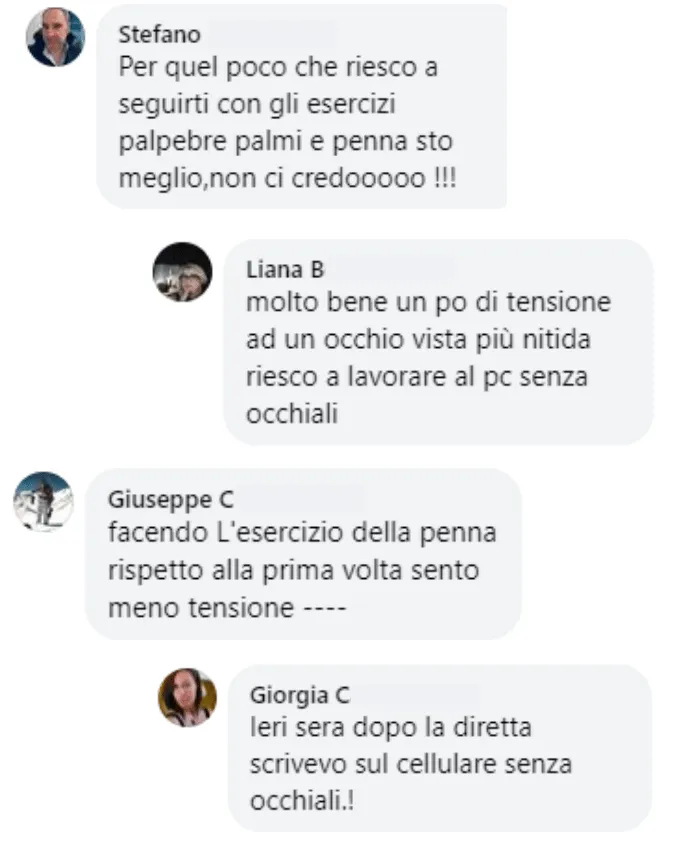Click the text 'occhiali.!' in Giorgia's comment
Screen dimensions: 675x844
(303, 802)
